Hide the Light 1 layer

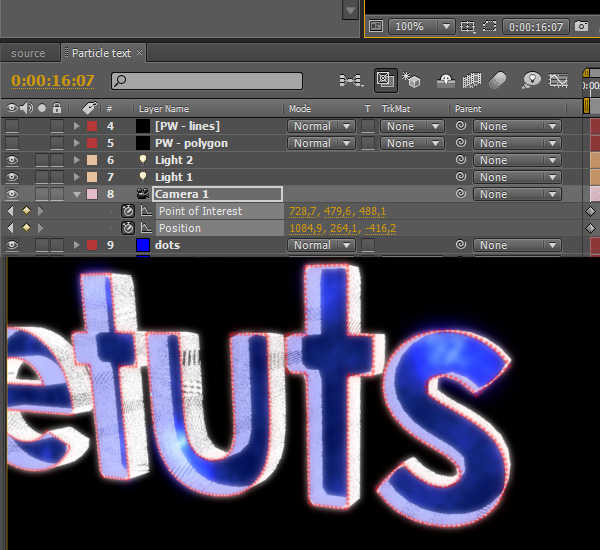pyautogui.click(x=12, y=177)
